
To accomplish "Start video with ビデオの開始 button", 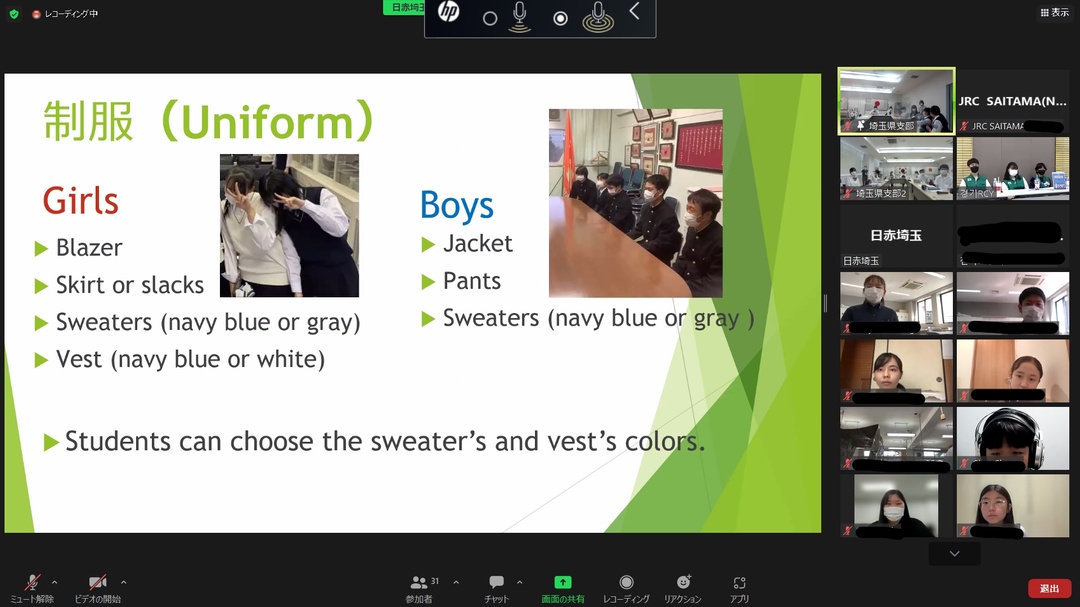I will click(x=97, y=587).
